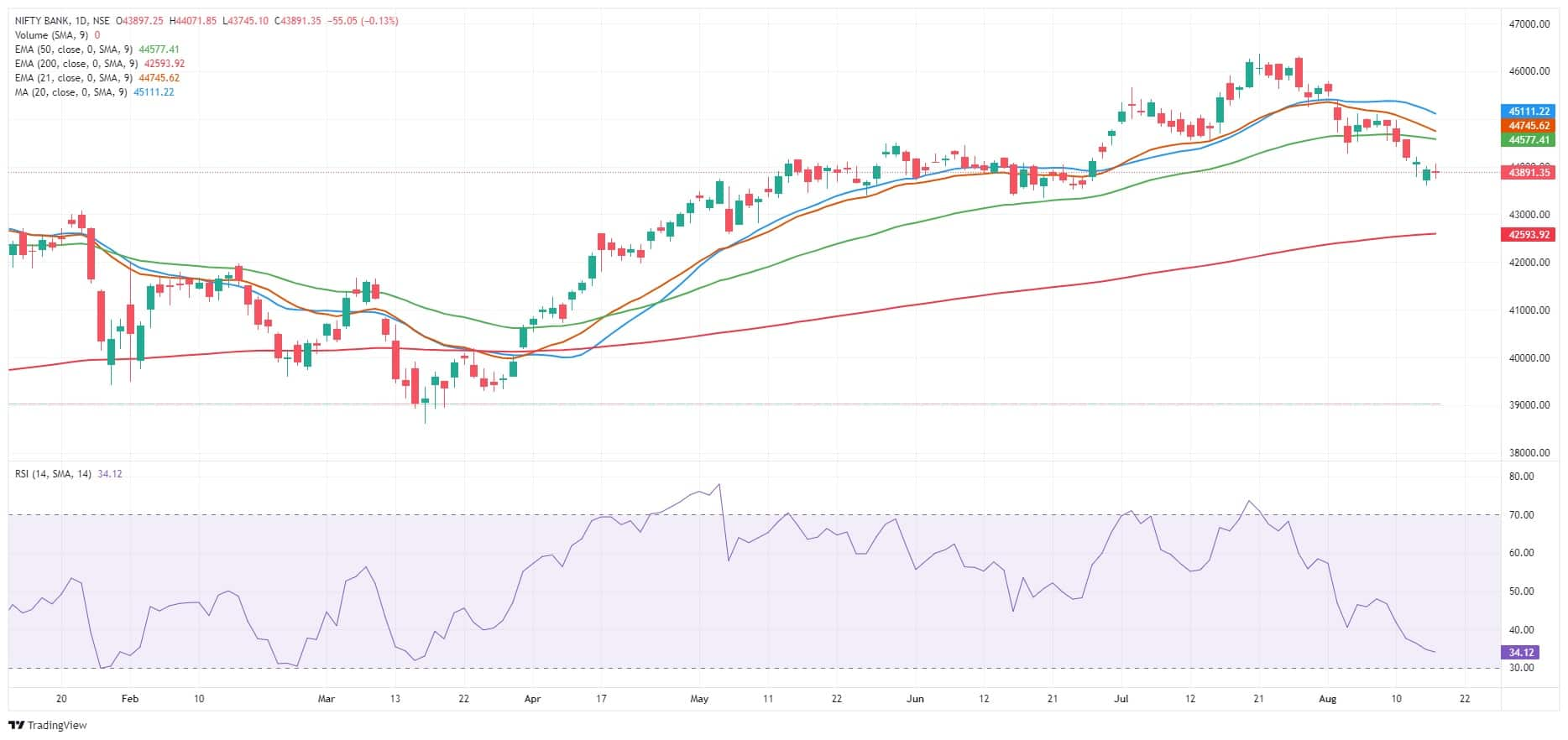The height and width of the screenshot is (740, 1568).
Task: Click the RSI 70.00 axis label
Action: tap(1521, 515)
